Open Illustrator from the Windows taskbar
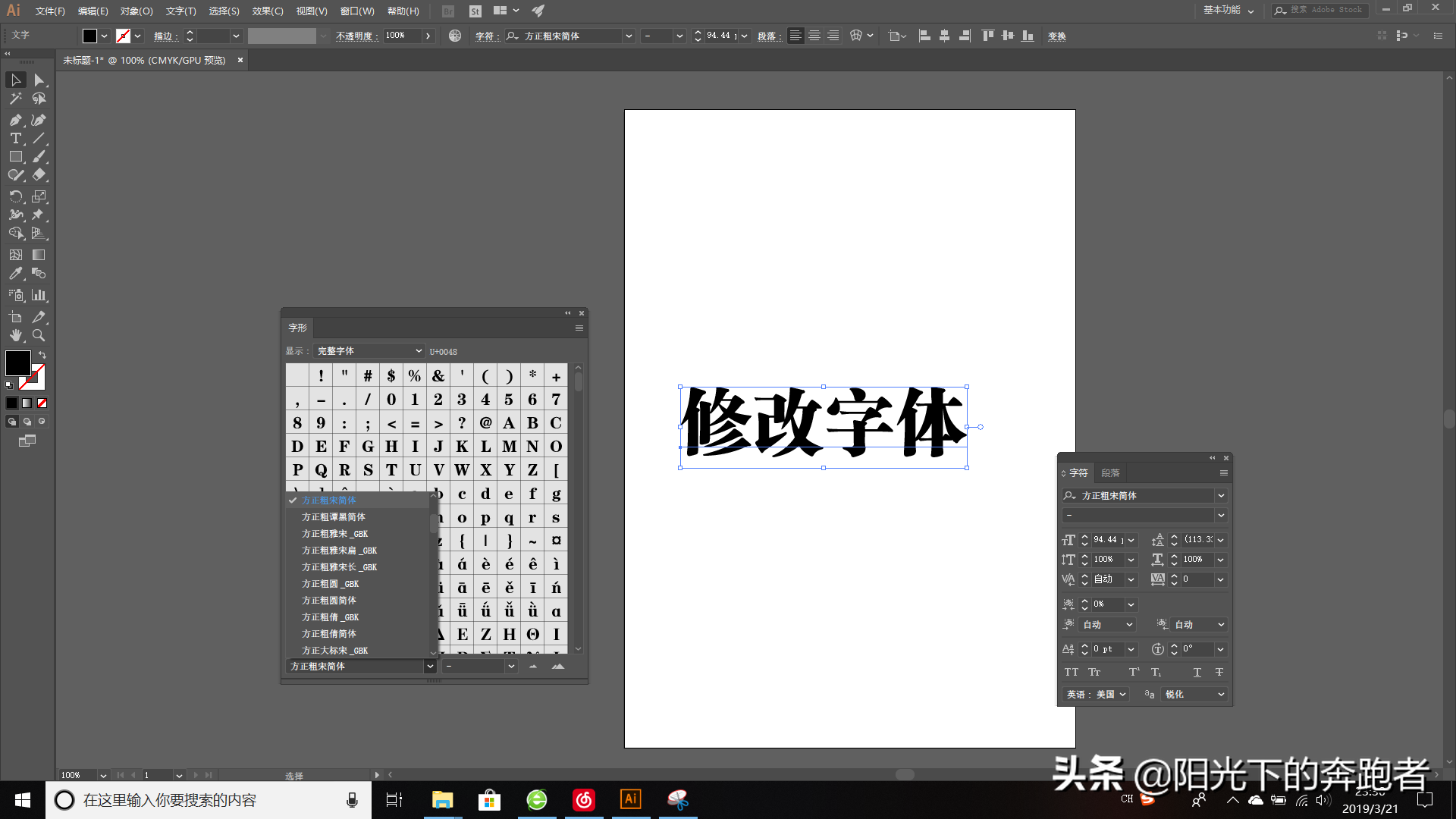The height and width of the screenshot is (819, 1456). click(x=630, y=799)
